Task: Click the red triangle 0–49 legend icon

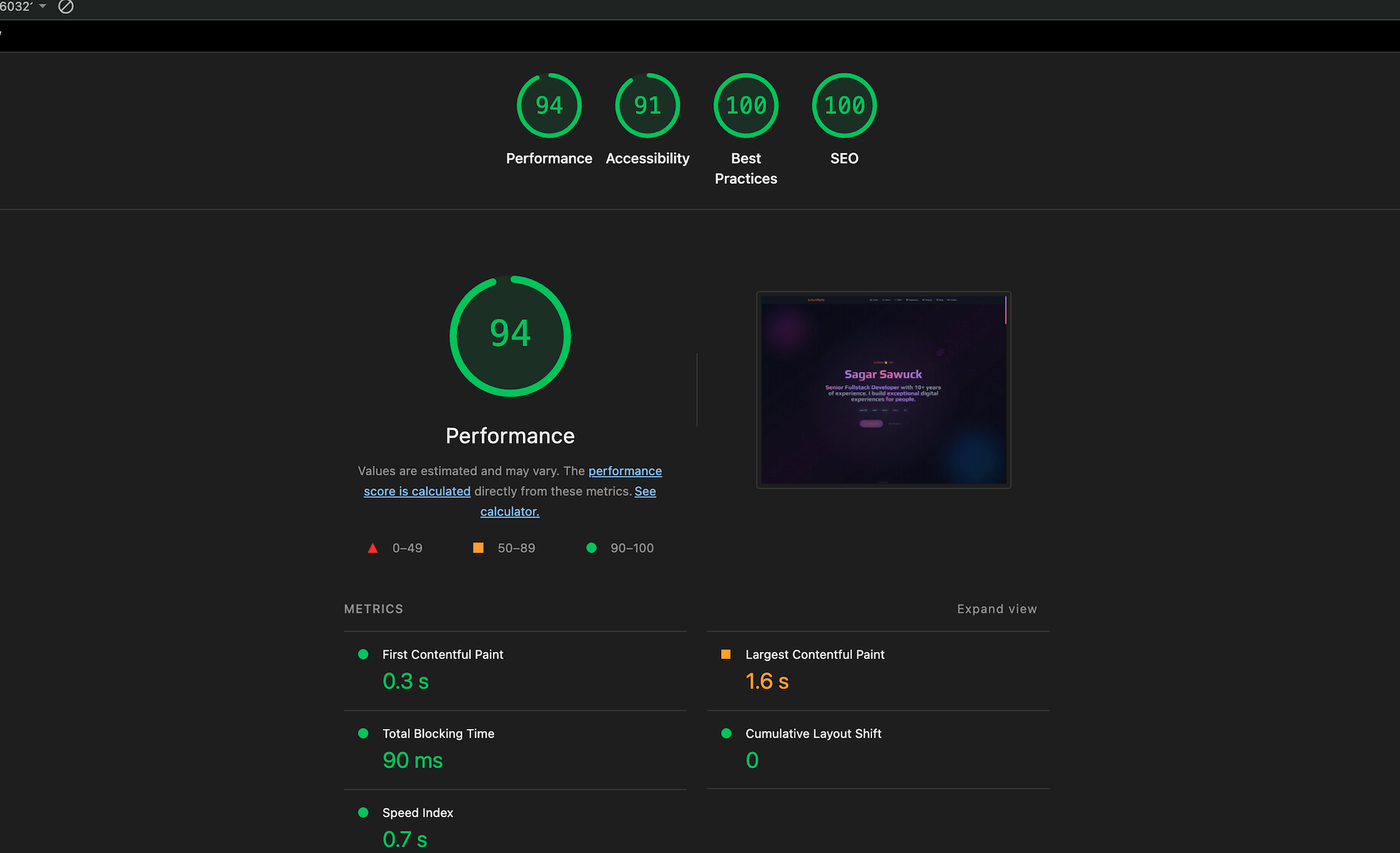Action: (373, 548)
